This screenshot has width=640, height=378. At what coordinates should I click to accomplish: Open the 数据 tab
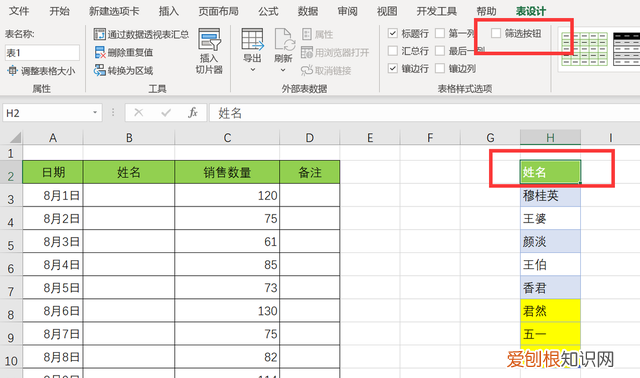[308, 11]
